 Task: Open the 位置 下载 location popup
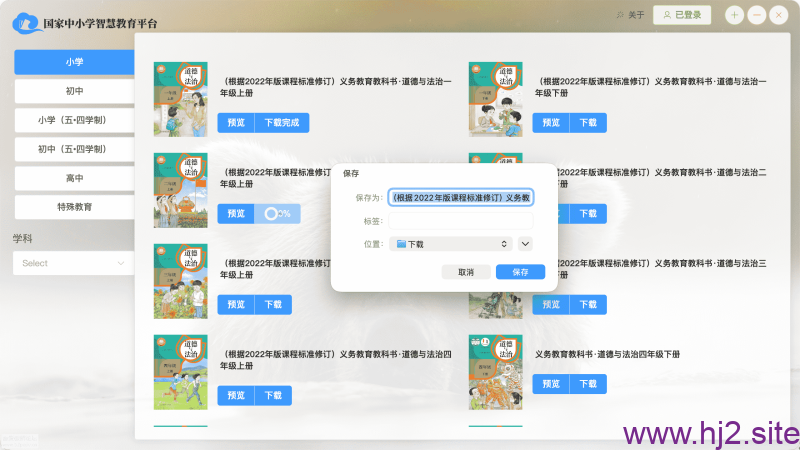pos(451,244)
